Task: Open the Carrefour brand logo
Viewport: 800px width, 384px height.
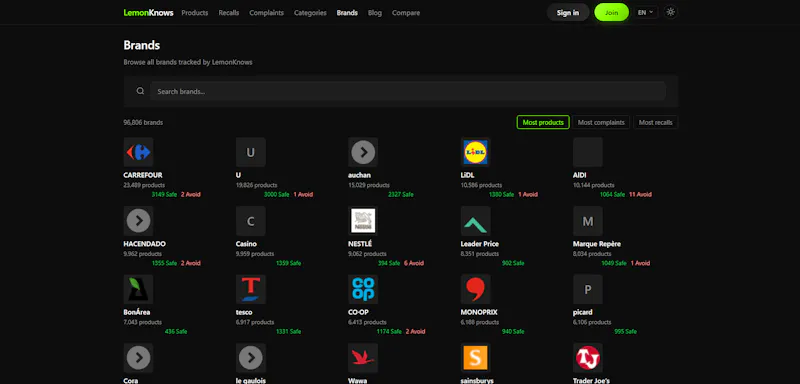Action: (138, 152)
